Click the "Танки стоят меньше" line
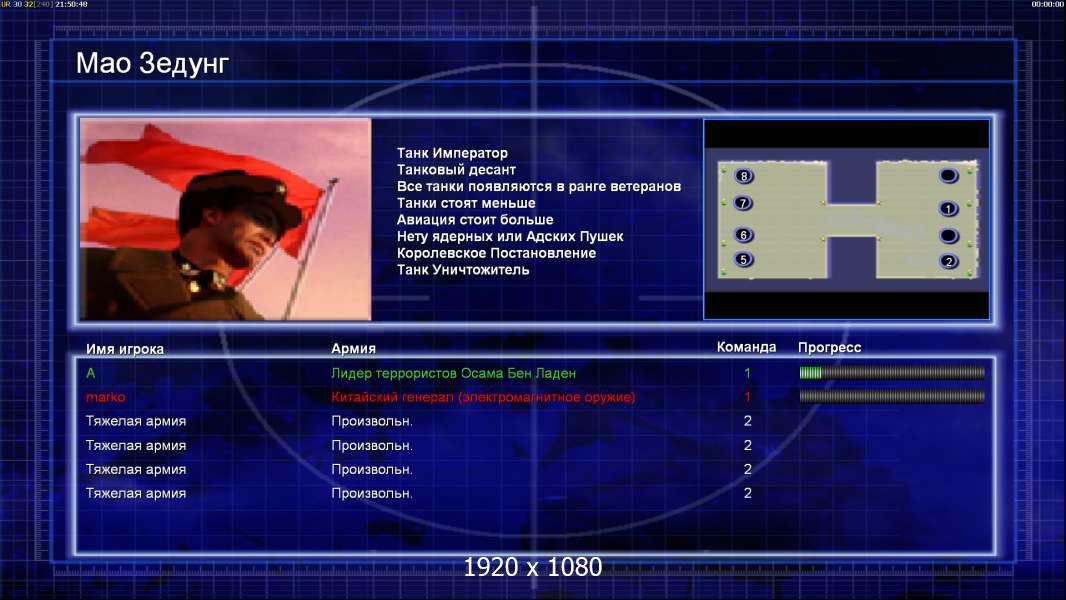 click(x=466, y=203)
